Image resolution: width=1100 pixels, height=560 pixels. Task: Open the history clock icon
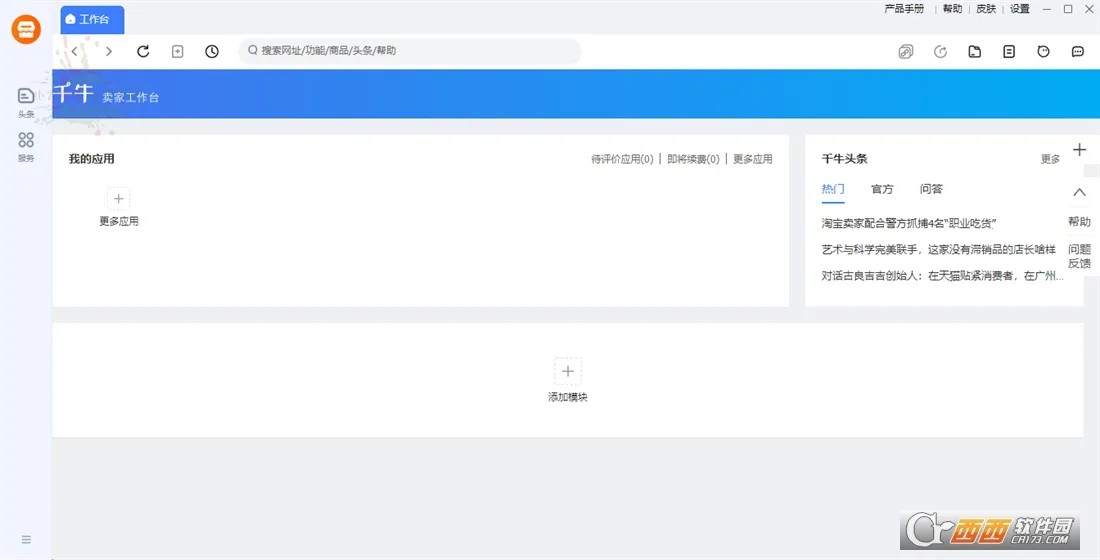(212, 51)
